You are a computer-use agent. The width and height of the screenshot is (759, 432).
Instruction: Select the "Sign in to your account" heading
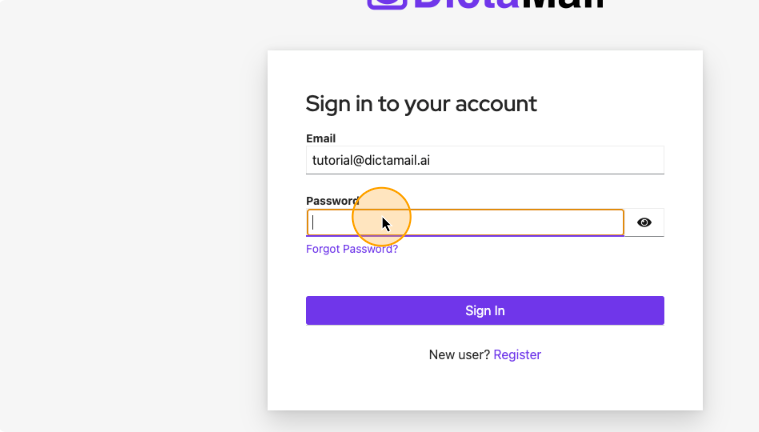pyautogui.click(x=421, y=104)
